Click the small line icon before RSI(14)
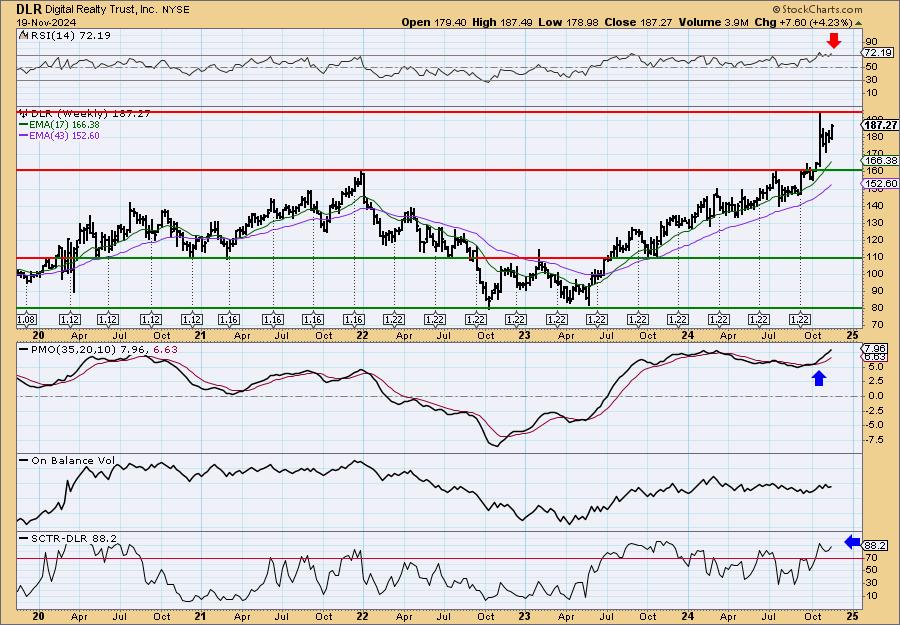 (23, 35)
